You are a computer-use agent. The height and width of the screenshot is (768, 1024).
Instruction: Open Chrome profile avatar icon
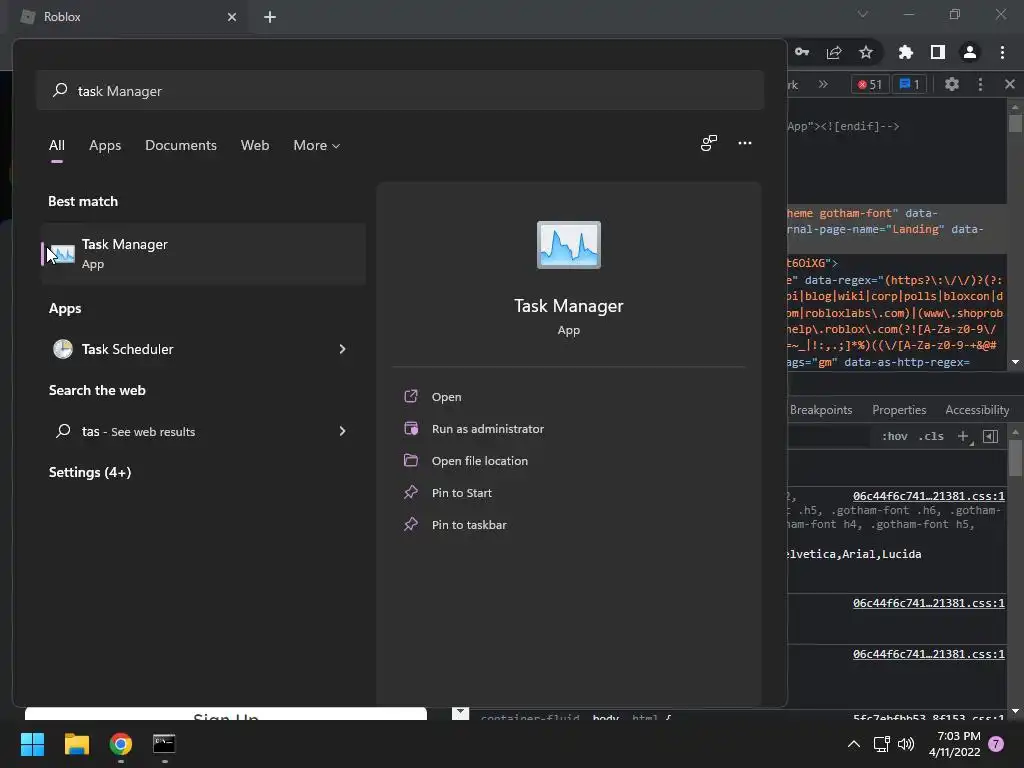pyautogui.click(x=970, y=52)
